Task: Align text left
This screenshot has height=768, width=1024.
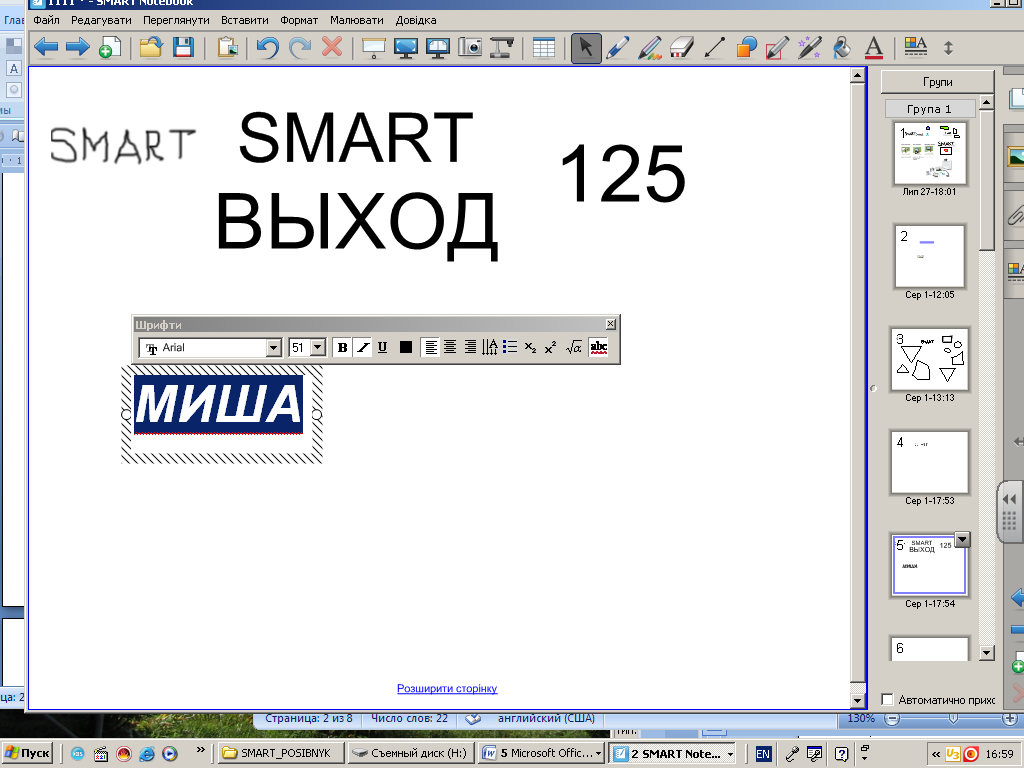Action: tap(430, 347)
